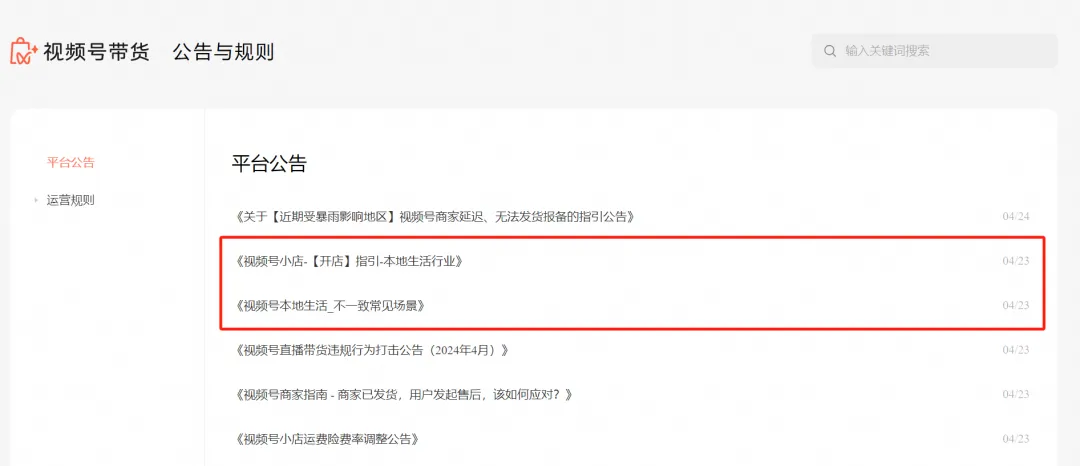Click the 04/23 date beside 违规行为打击公告

coord(1016,350)
